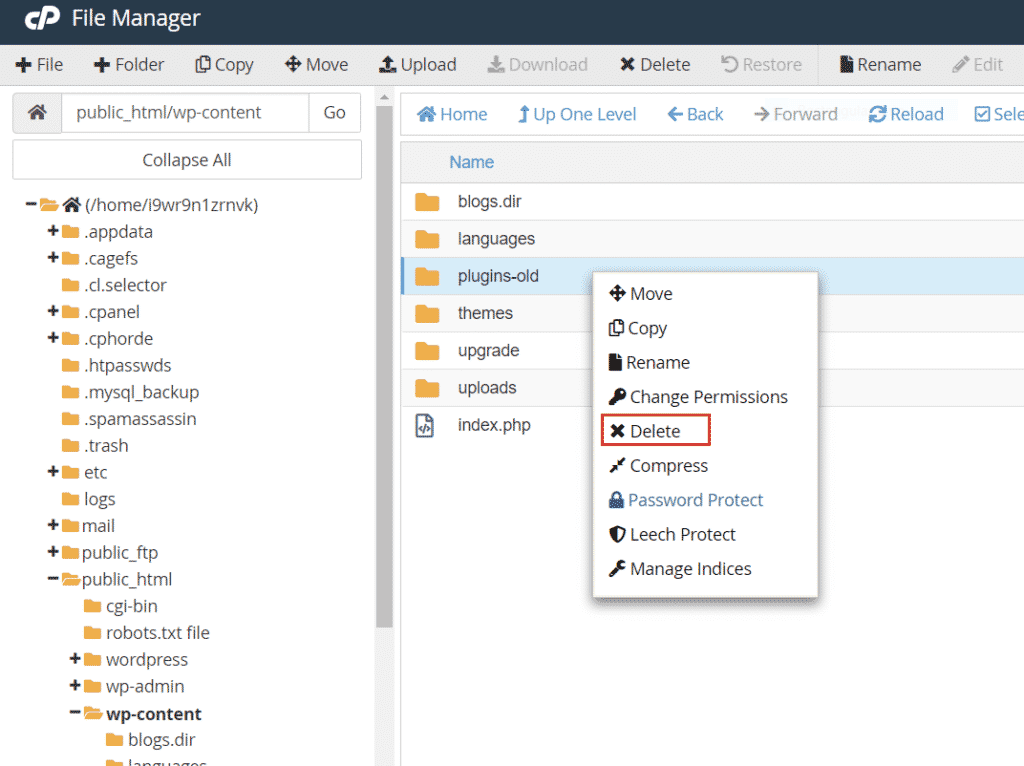Click the Back navigation link

point(695,114)
